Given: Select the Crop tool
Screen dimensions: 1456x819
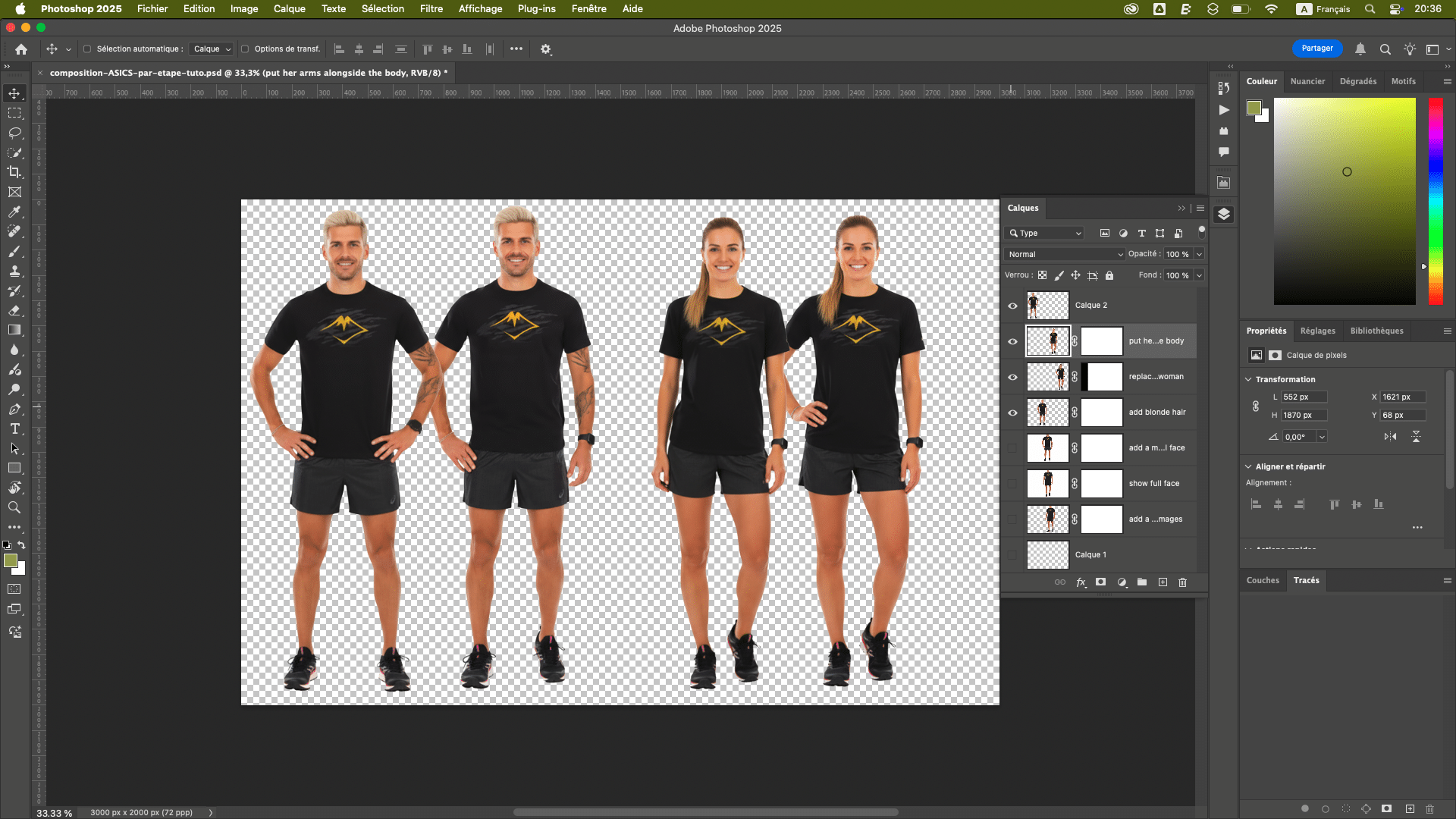Looking at the screenshot, I should click(14, 172).
